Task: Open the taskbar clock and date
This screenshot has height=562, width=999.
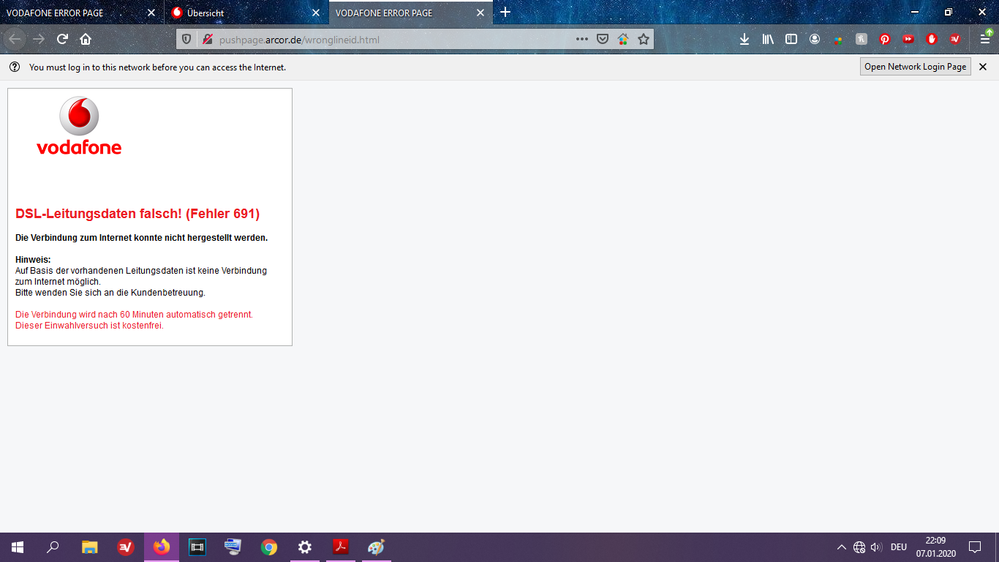Action: (x=936, y=547)
